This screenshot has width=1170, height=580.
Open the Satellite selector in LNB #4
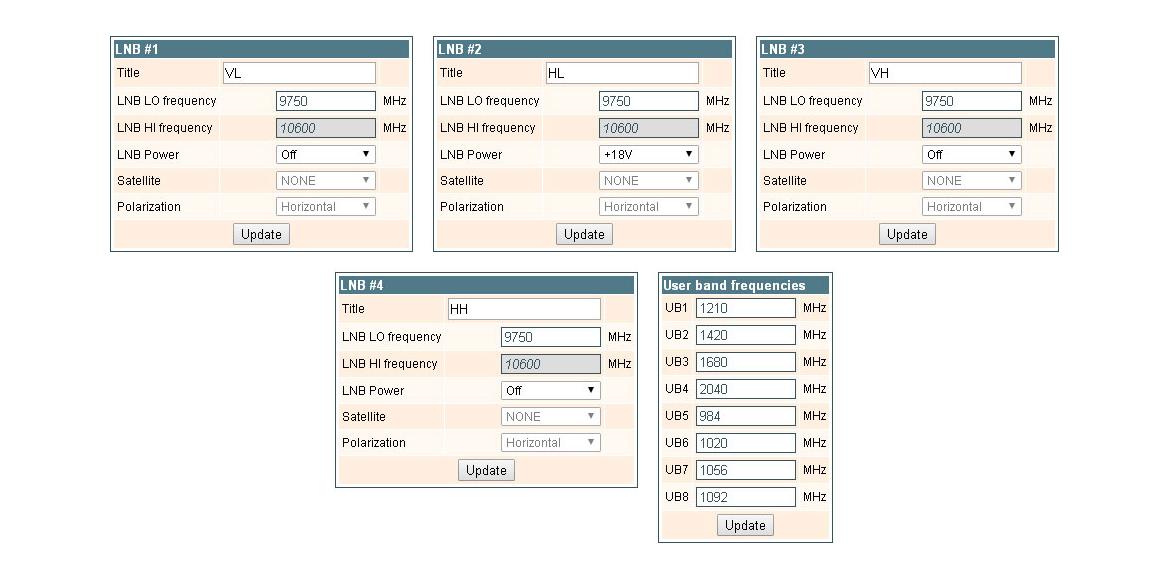click(x=550, y=416)
